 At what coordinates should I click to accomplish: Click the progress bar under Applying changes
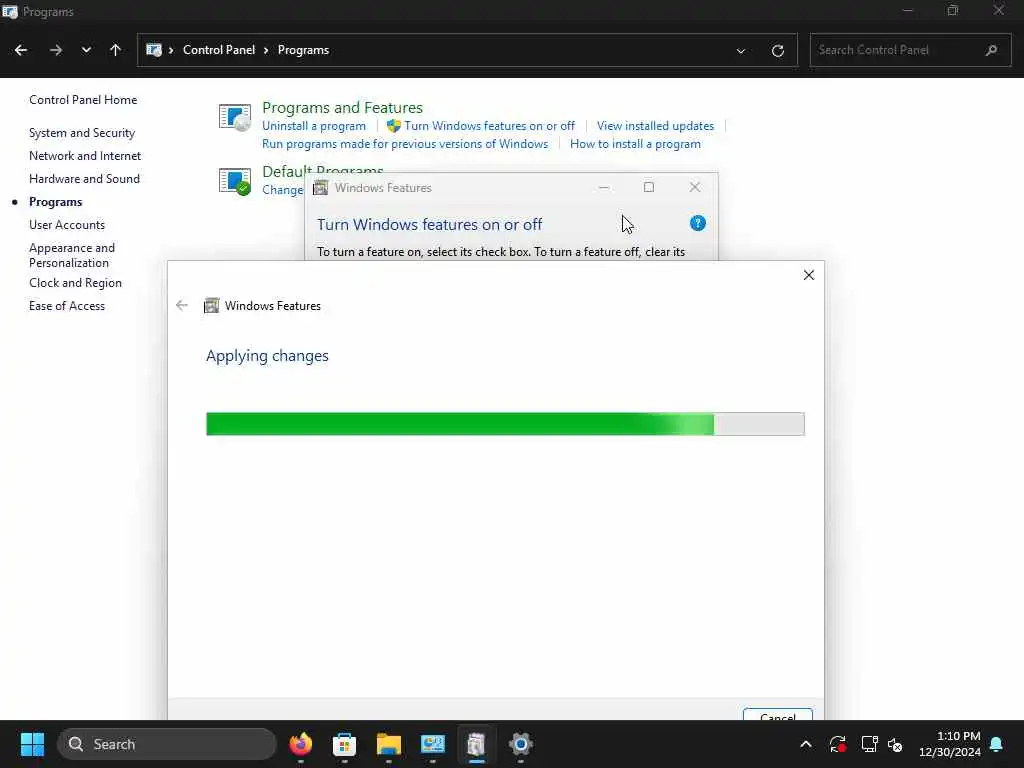[505, 424]
